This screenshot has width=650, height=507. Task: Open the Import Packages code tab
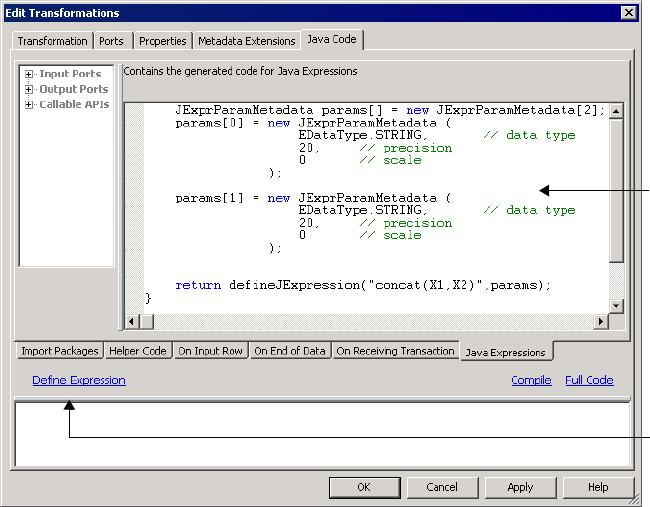click(x=60, y=351)
